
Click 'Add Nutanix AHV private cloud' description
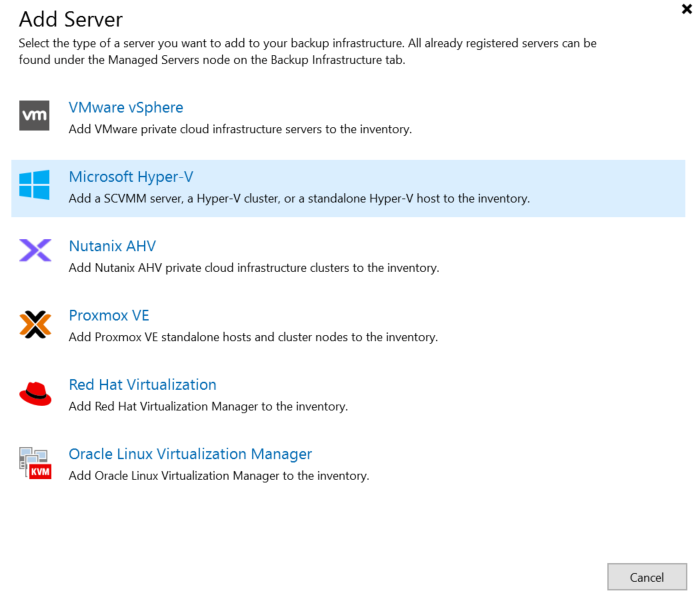tap(254, 268)
